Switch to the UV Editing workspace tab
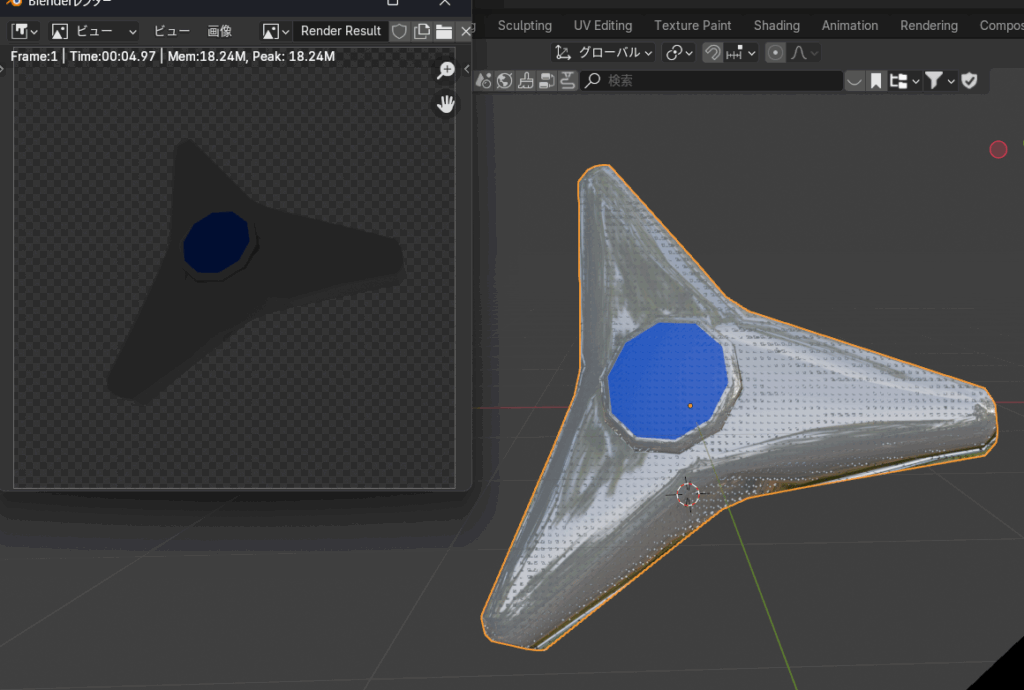1024x690 pixels. (x=603, y=25)
